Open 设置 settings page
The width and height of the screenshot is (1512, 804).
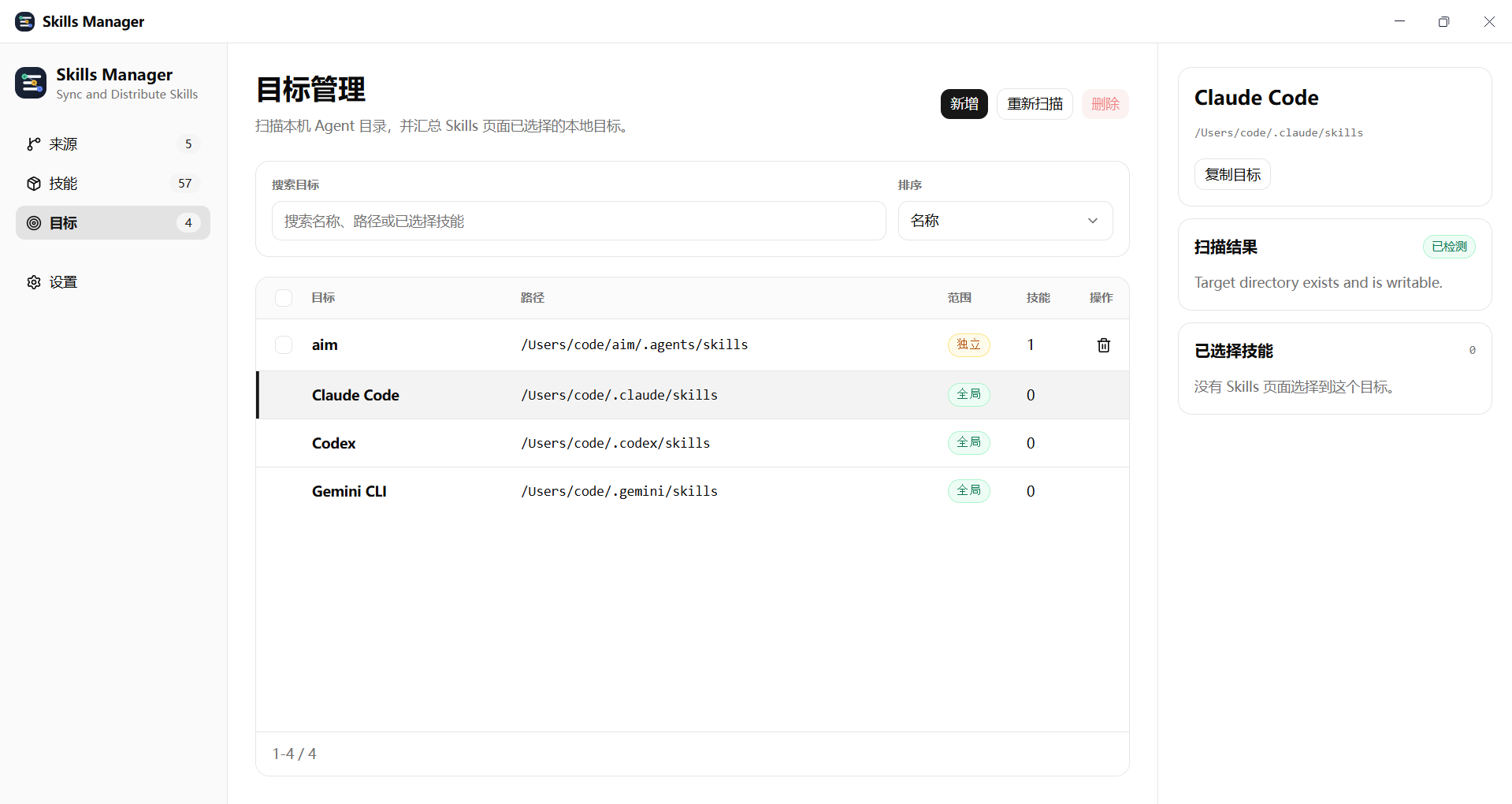[x=113, y=282]
